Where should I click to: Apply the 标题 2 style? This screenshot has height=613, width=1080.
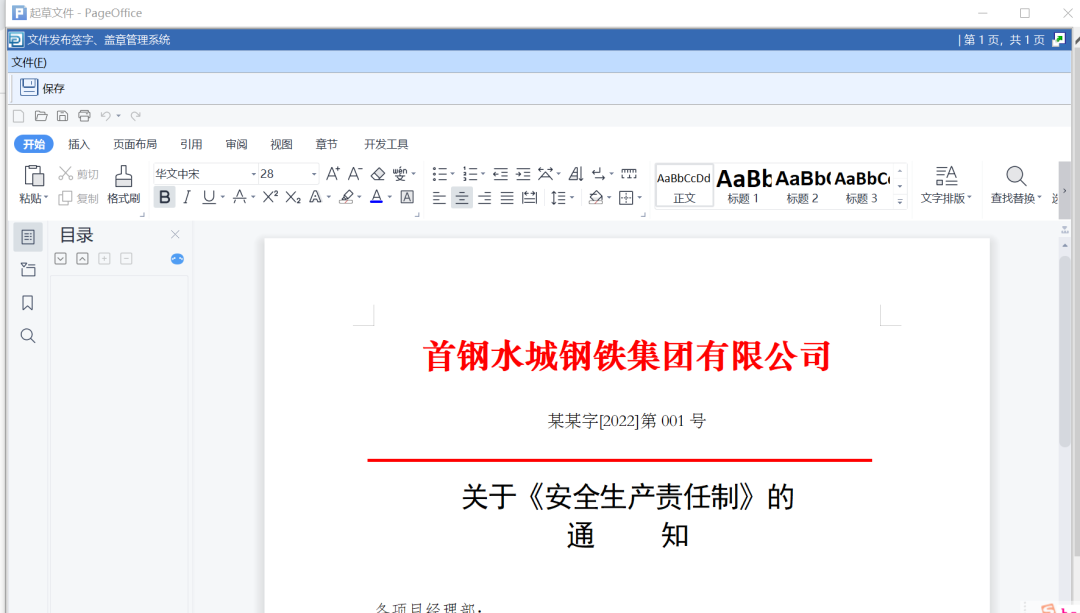click(802, 185)
